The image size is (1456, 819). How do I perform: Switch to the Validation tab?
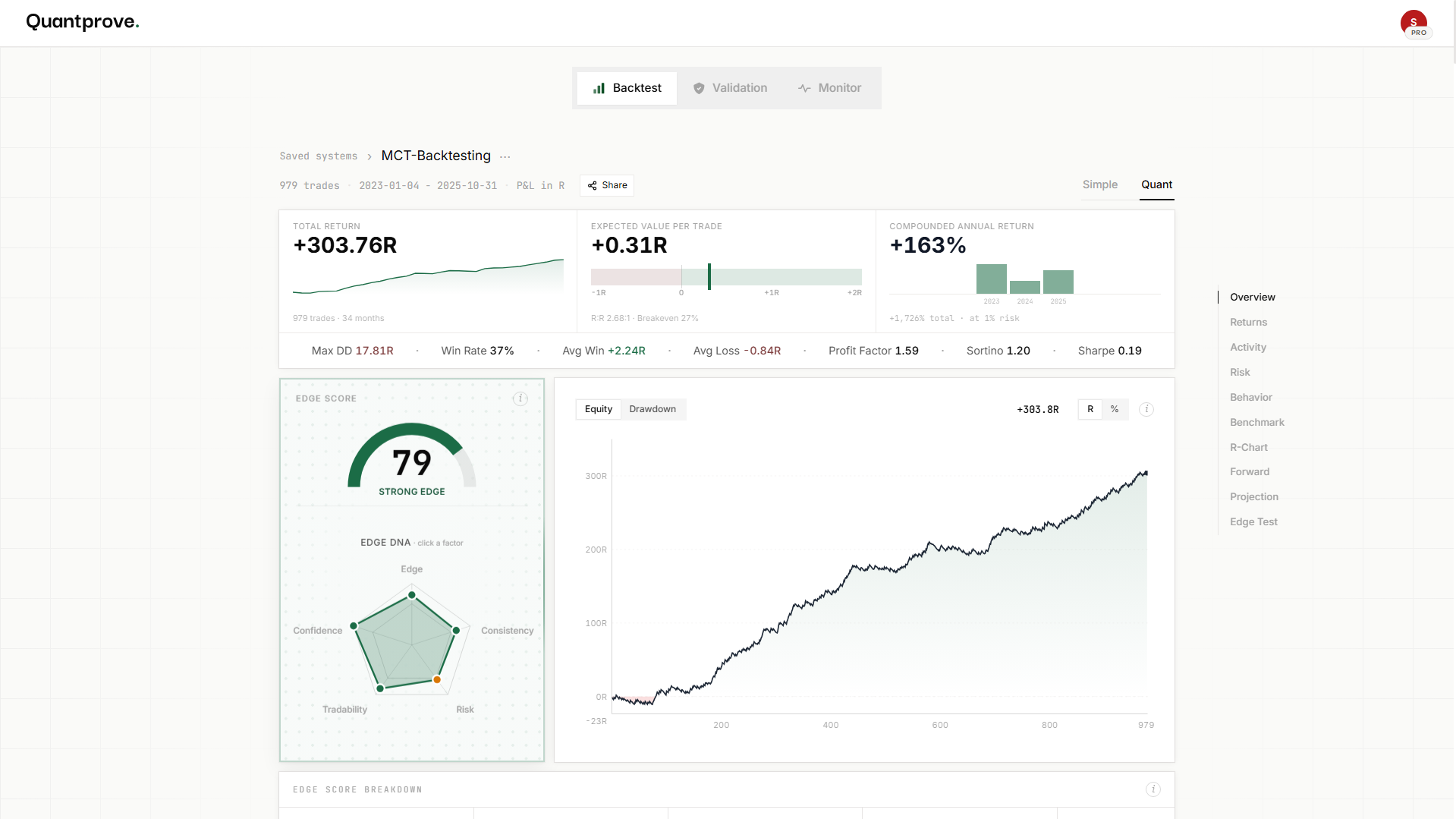click(x=730, y=88)
